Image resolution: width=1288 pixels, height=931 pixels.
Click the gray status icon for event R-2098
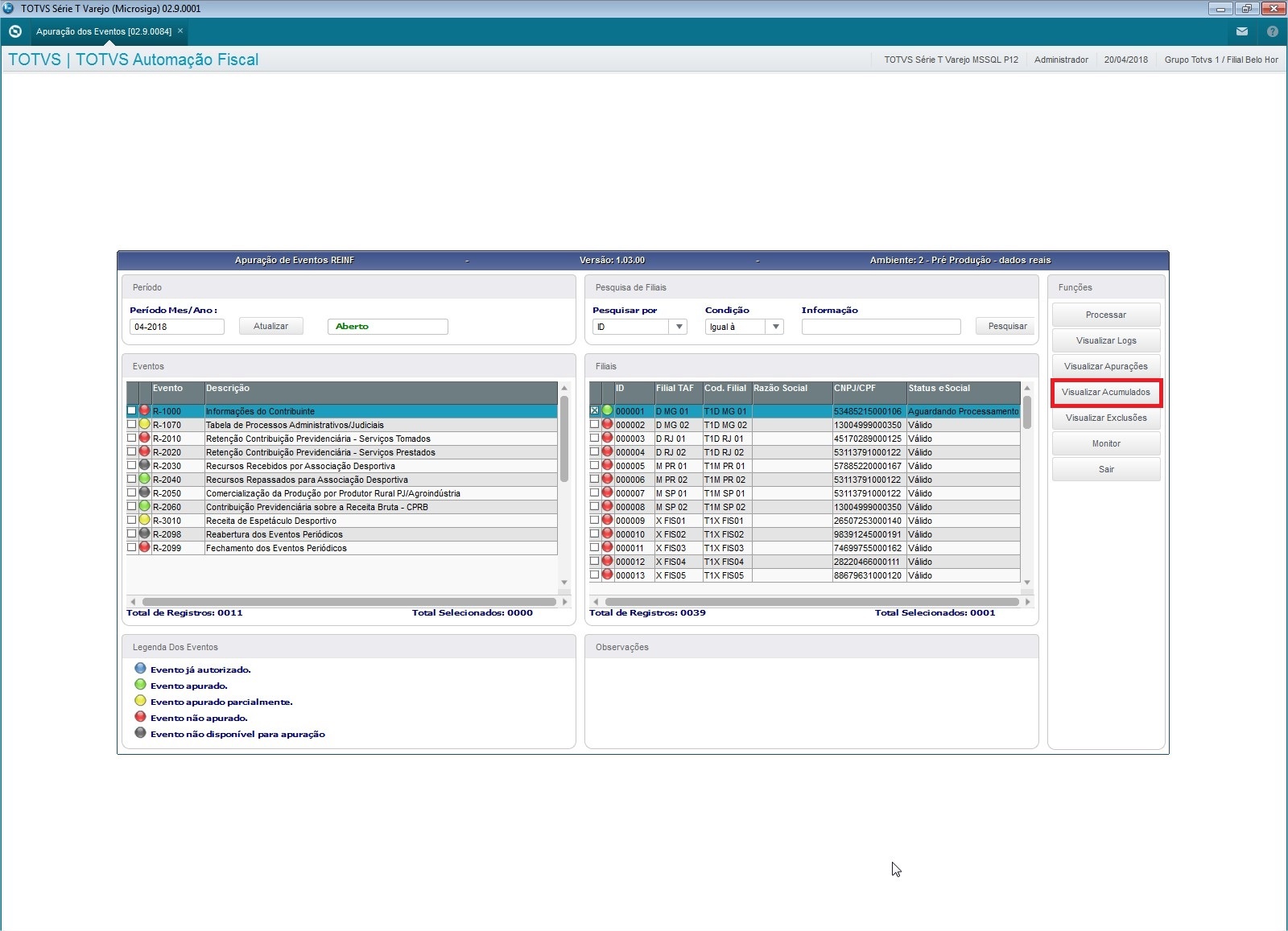(145, 533)
